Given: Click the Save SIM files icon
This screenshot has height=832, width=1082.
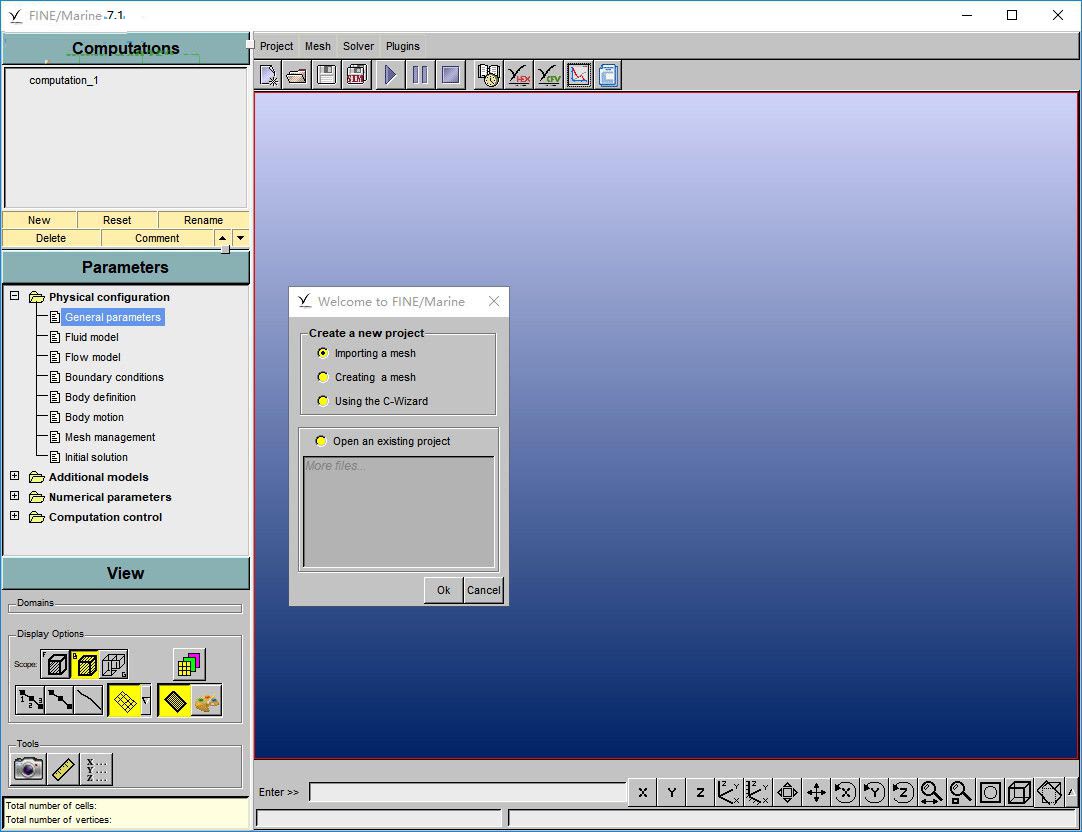Looking at the screenshot, I should [x=356, y=75].
